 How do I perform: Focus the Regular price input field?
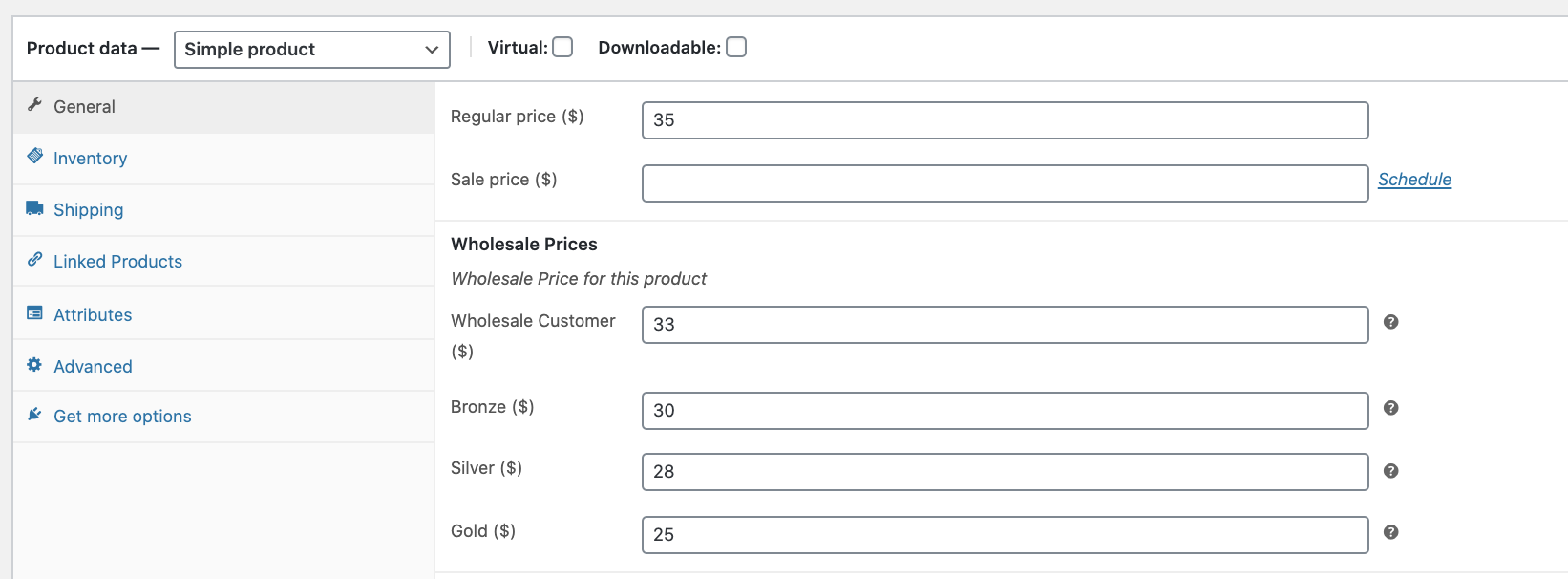coord(1005,120)
